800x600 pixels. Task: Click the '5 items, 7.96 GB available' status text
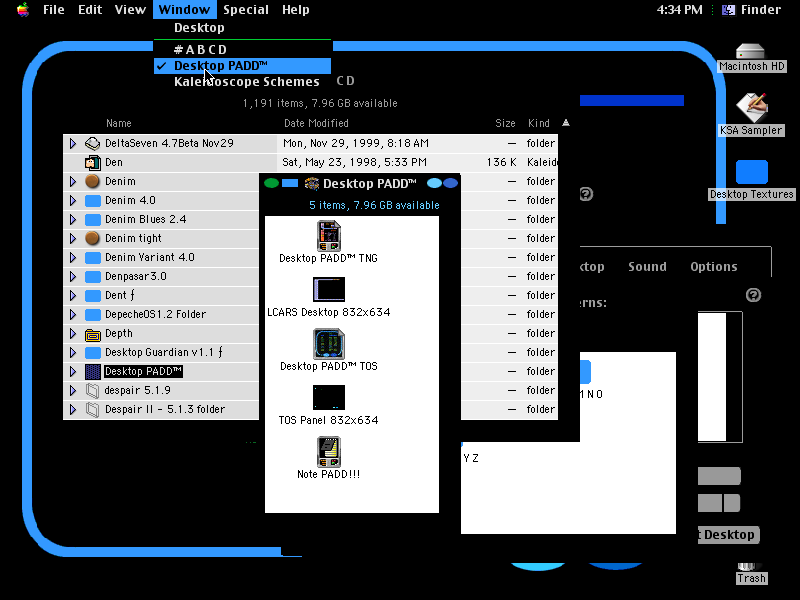(x=374, y=205)
